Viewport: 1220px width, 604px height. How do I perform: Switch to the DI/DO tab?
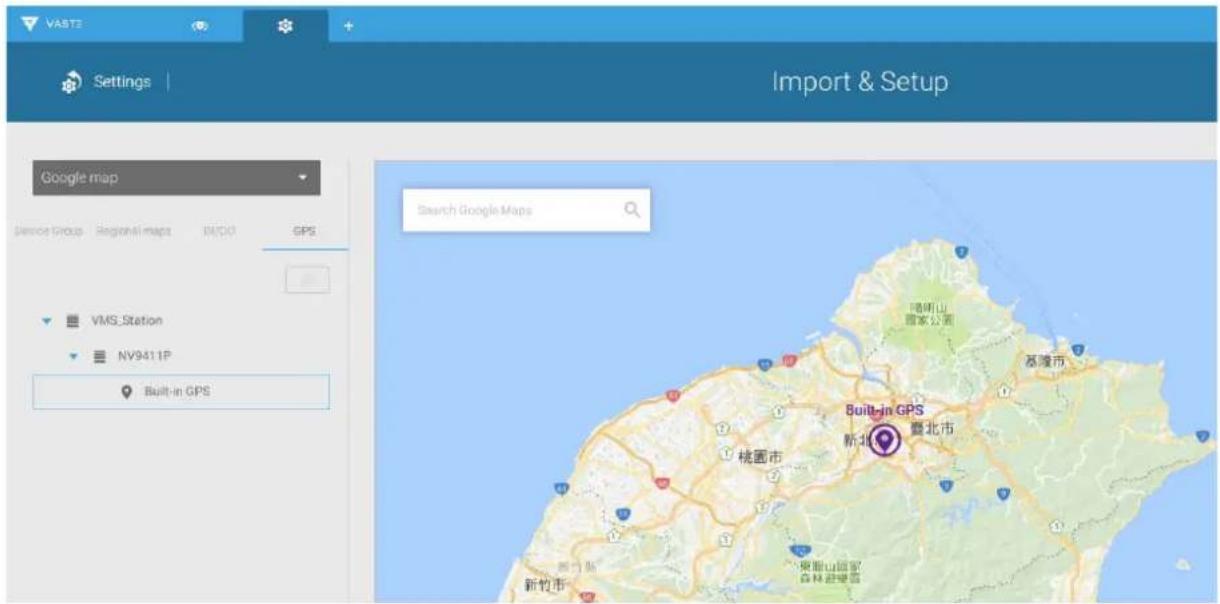(x=219, y=231)
